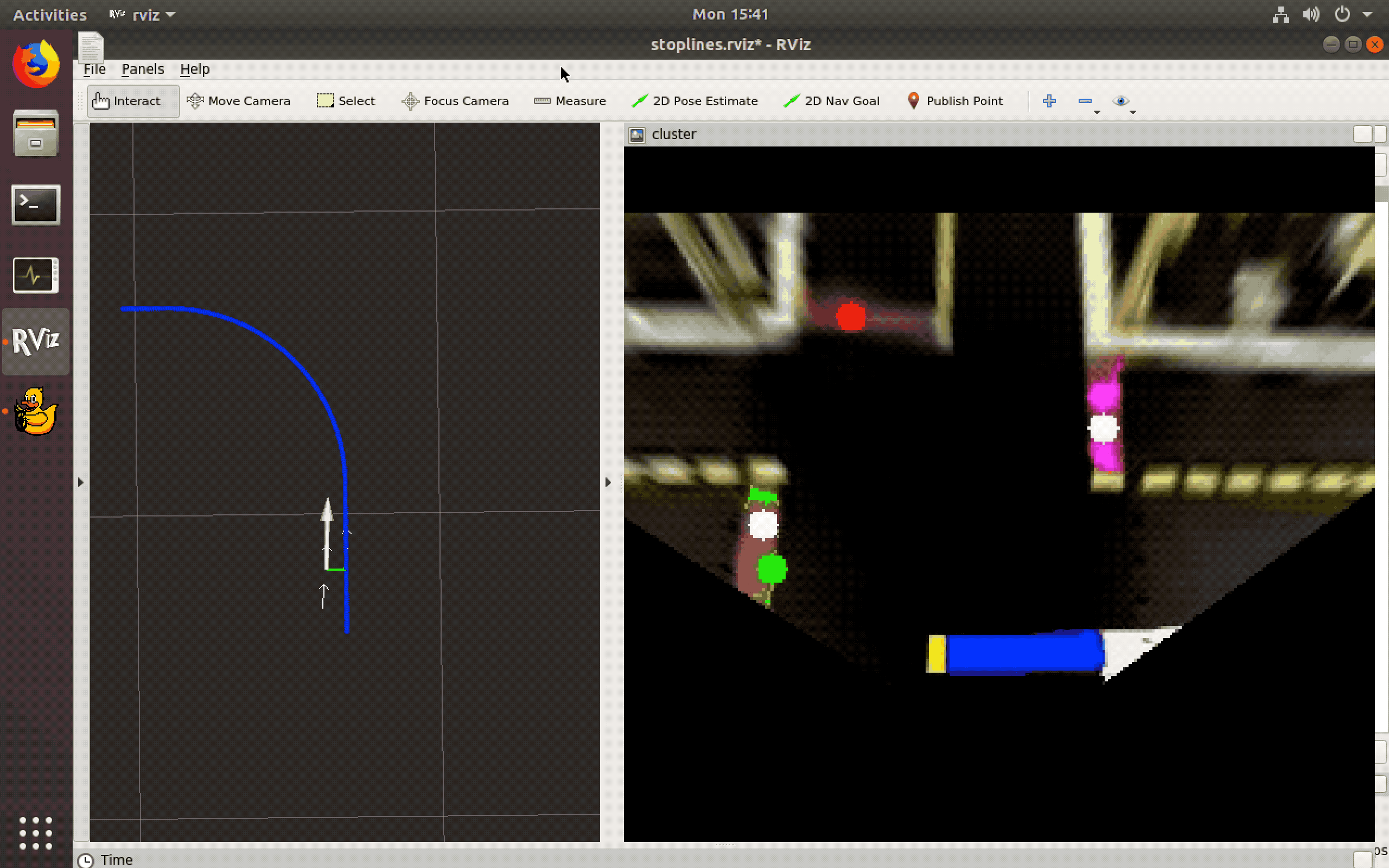Activate the Move Camera tool
This screenshot has height=868, width=1389.
point(239,101)
